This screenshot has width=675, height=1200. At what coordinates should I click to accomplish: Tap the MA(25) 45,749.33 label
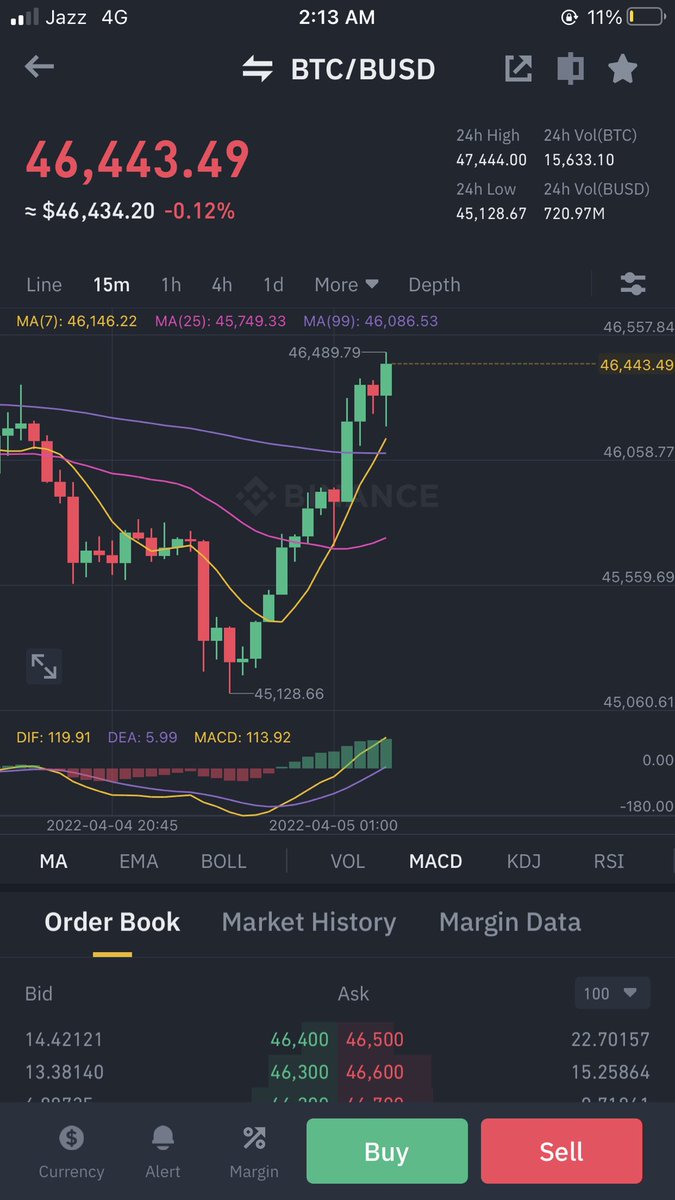coord(220,322)
